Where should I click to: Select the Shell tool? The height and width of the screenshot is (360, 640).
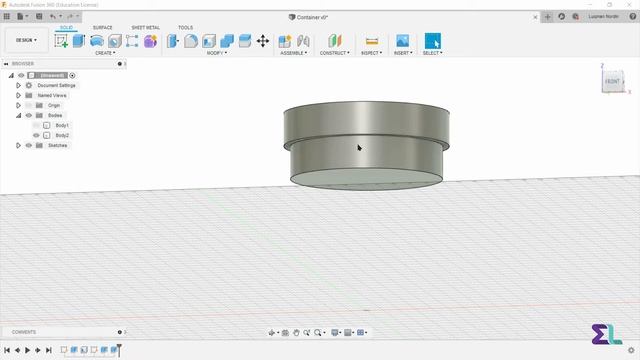[209, 41]
